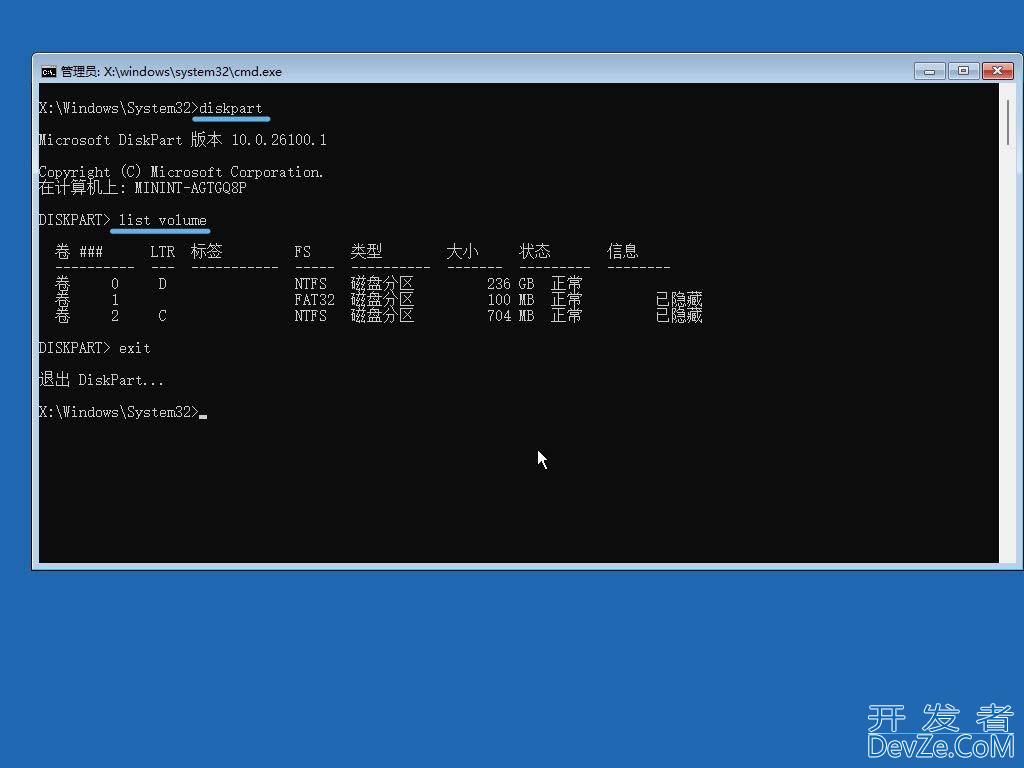1024x768 pixels.
Task: Click the 'exit' command text
Action: pos(135,348)
